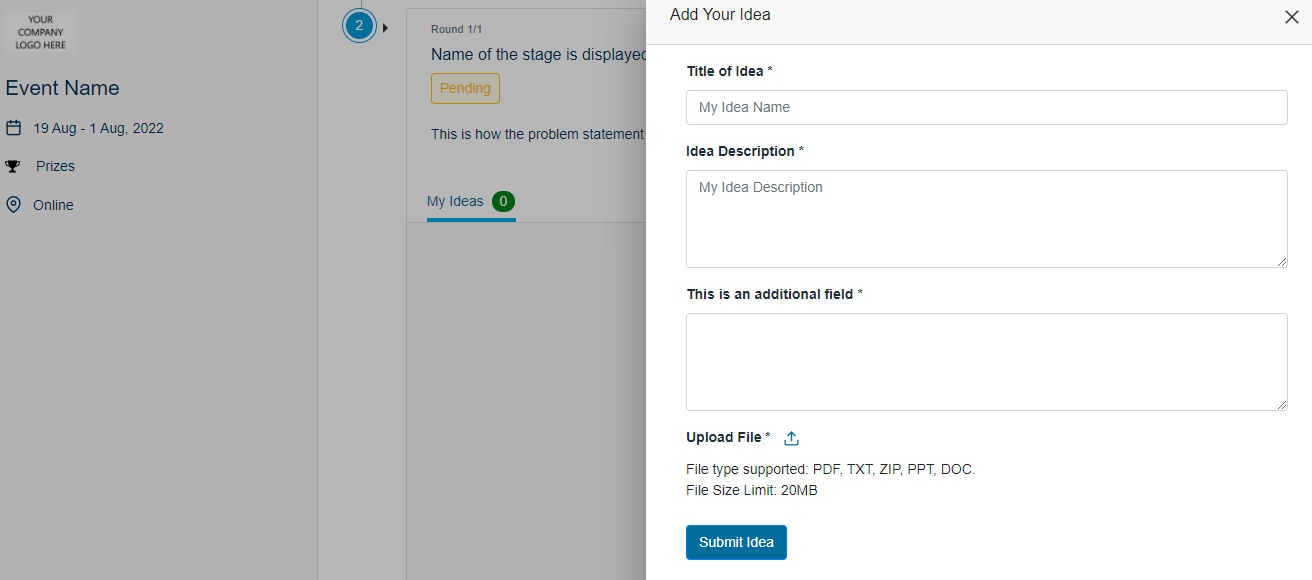
Task: Click into the Idea Description text area
Action: pyautogui.click(x=987, y=219)
